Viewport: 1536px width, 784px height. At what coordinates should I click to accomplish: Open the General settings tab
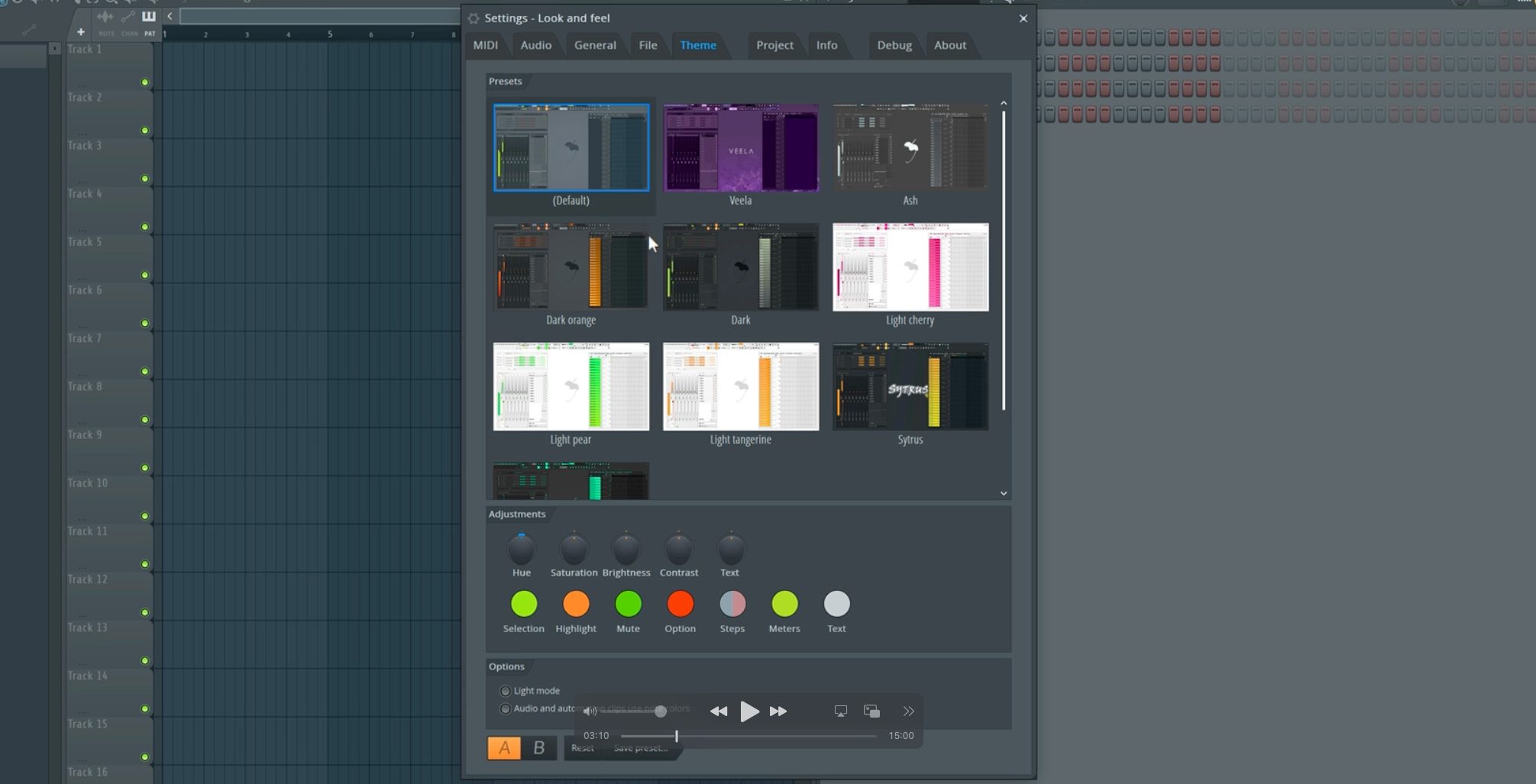pos(595,45)
